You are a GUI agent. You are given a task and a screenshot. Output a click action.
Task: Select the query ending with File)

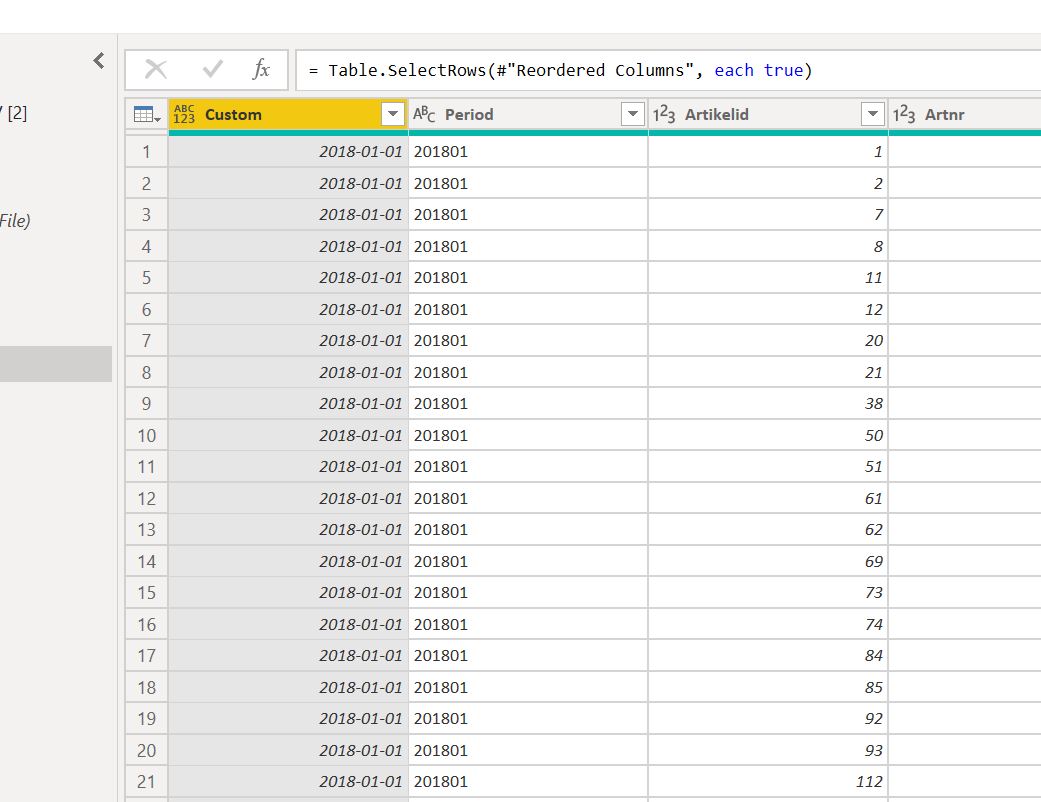click(x=15, y=220)
